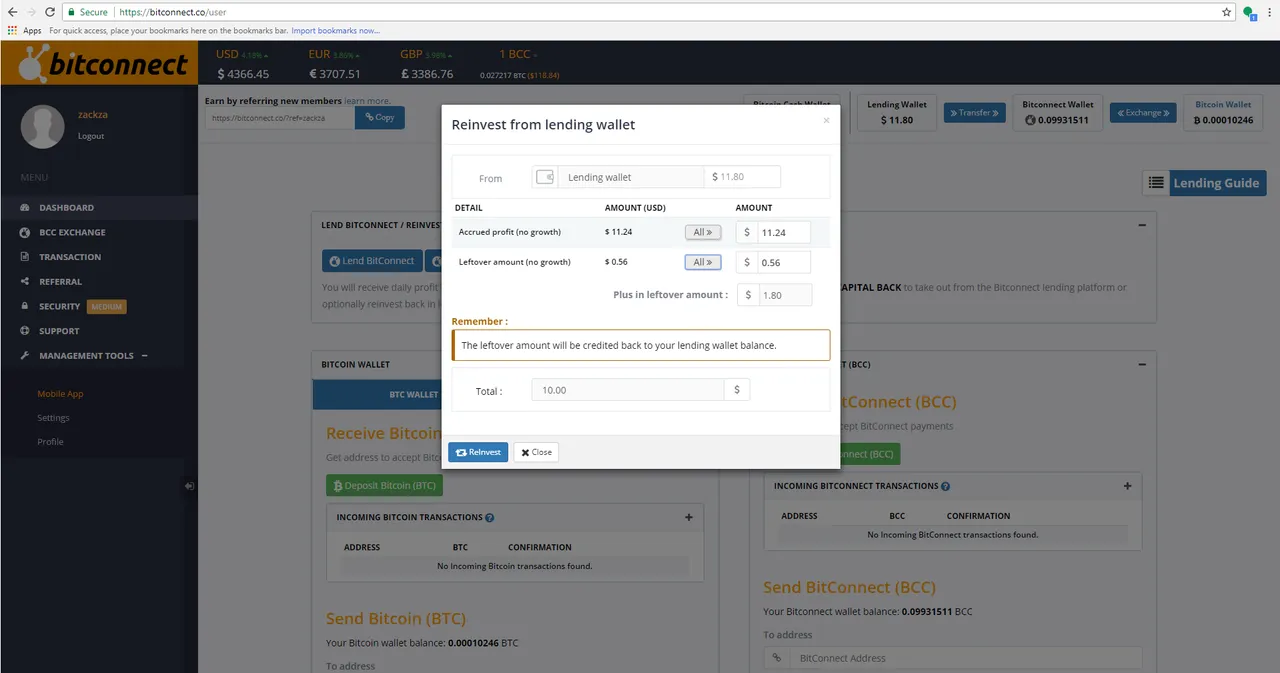Click the Exchange button
The height and width of the screenshot is (673, 1280).
tap(1141, 113)
